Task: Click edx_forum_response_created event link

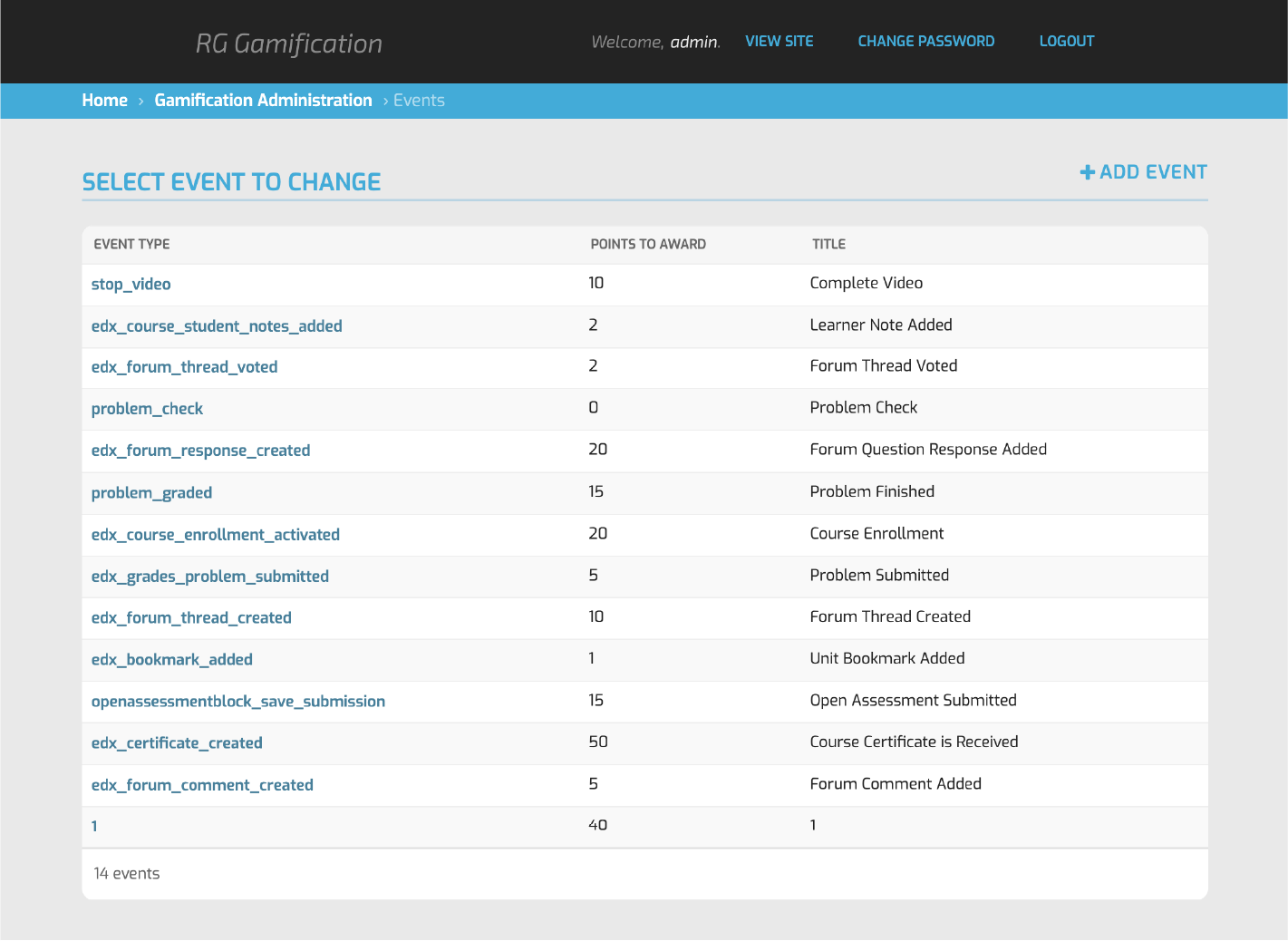Action: (x=200, y=451)
